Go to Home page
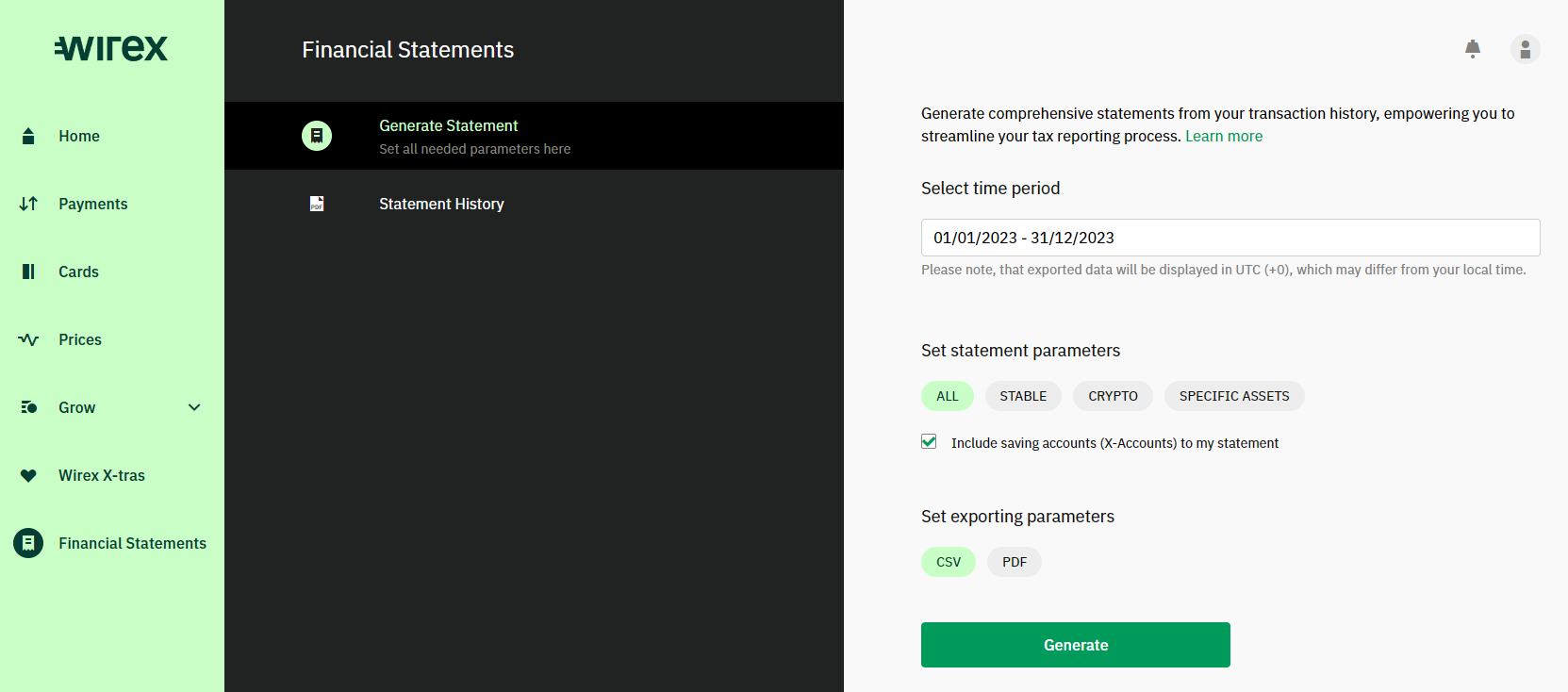Screen dimensions: 1568x692 click(79, 136)
